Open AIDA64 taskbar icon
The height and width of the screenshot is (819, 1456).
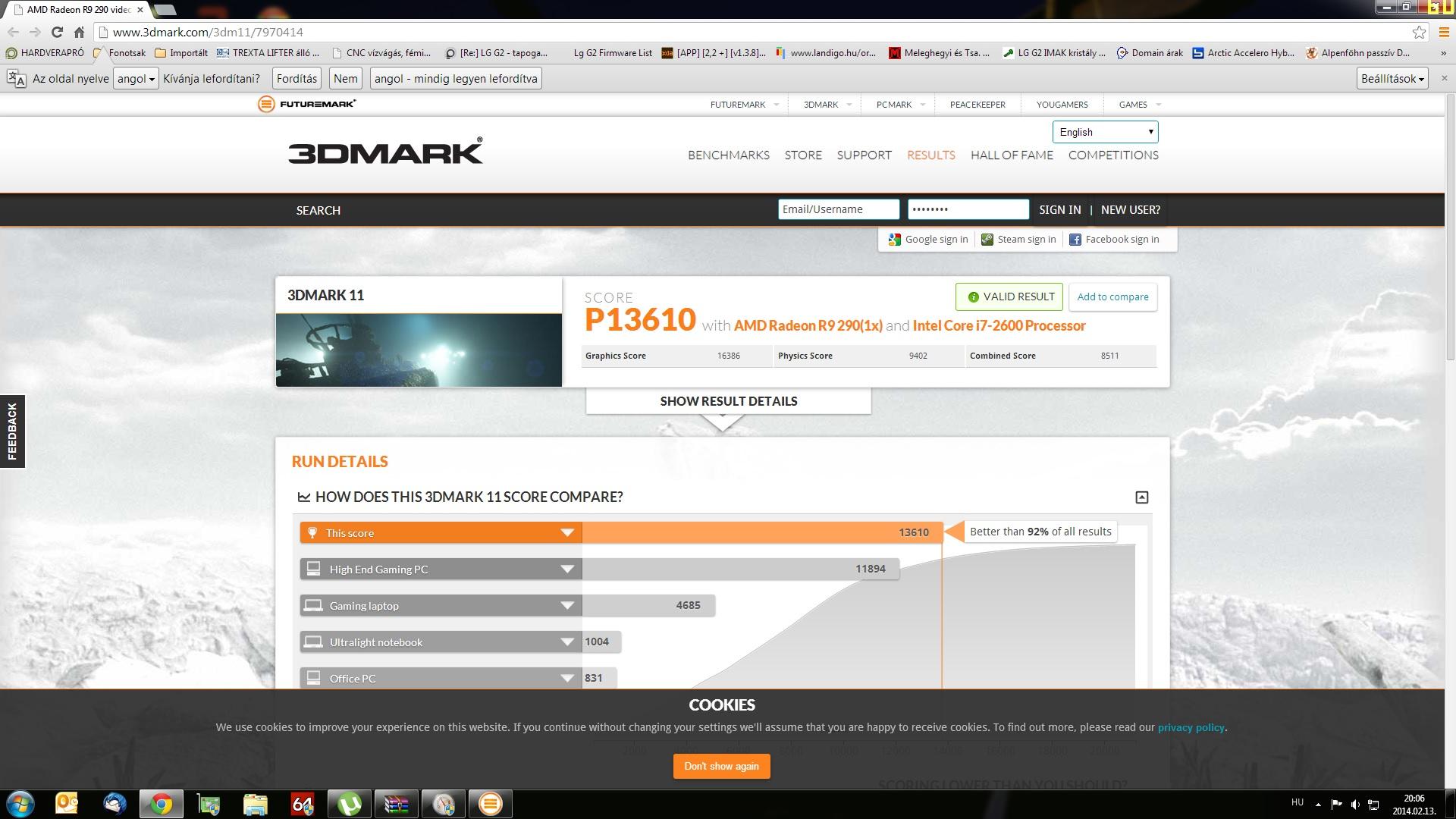click(303, 804)
